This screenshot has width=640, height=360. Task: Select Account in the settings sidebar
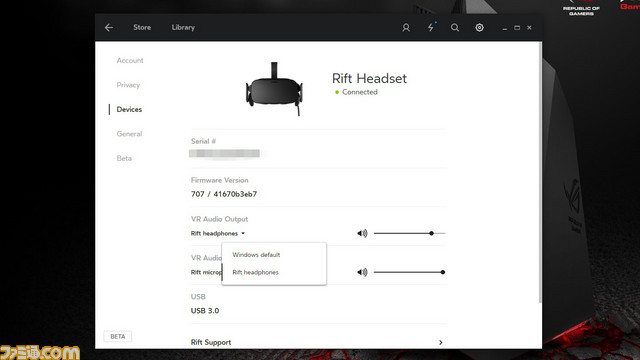coord(130,60)
